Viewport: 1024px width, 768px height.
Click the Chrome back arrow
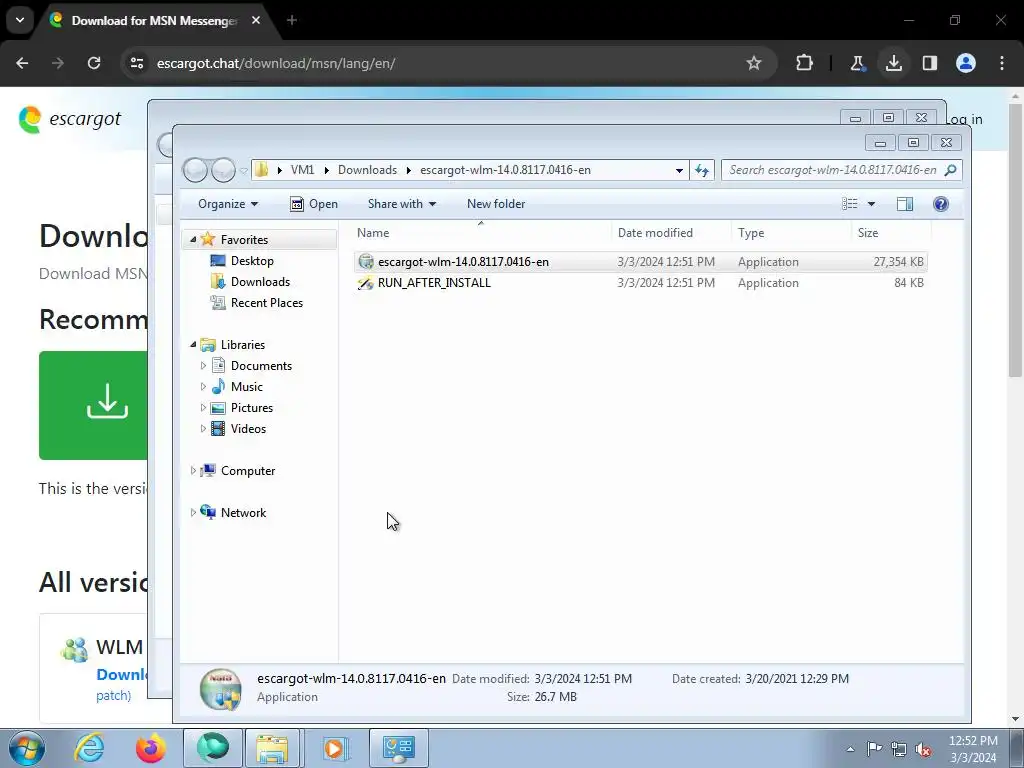pos(22,63)
